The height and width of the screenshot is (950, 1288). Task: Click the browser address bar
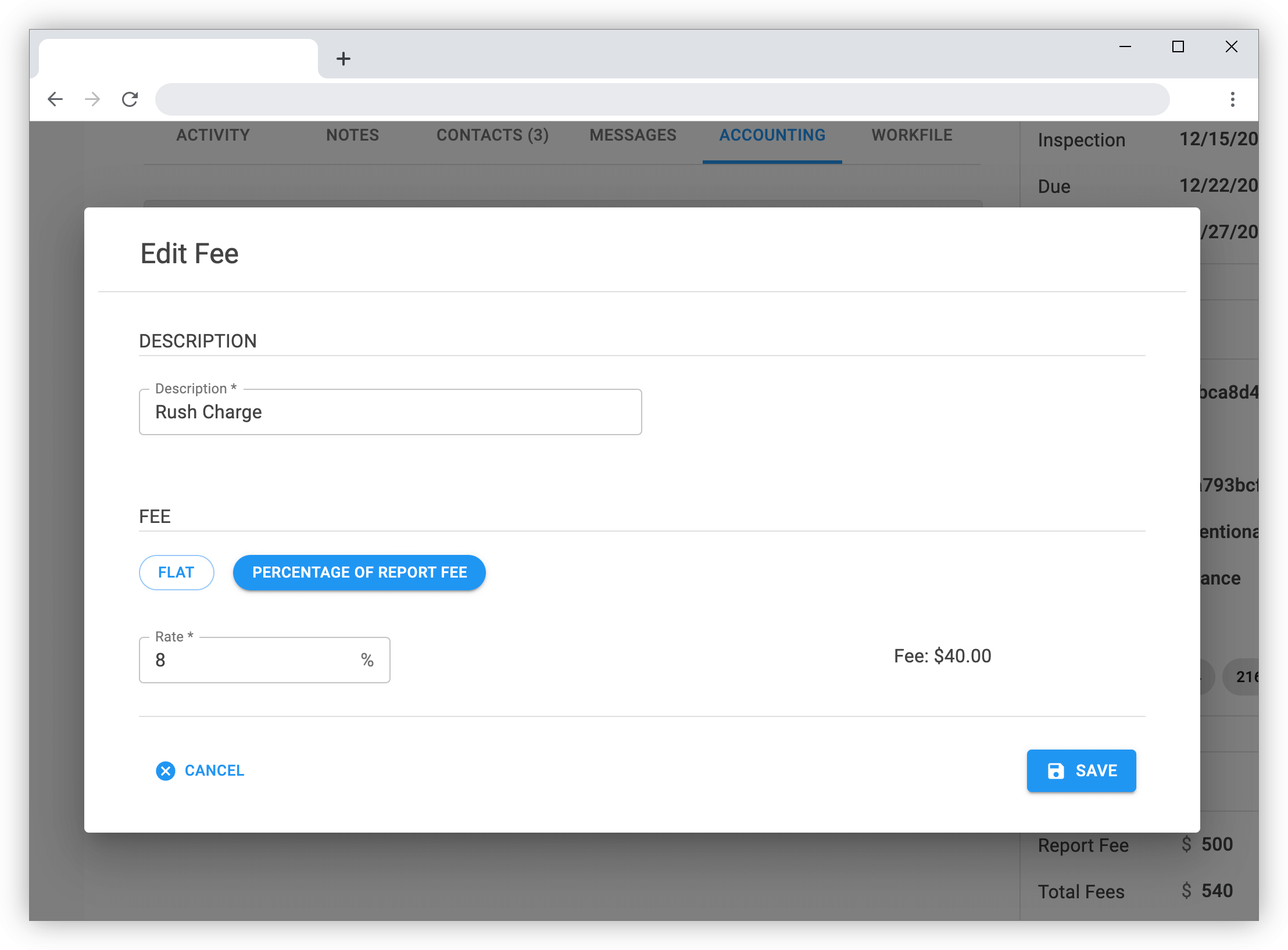(x=663, y=99)
